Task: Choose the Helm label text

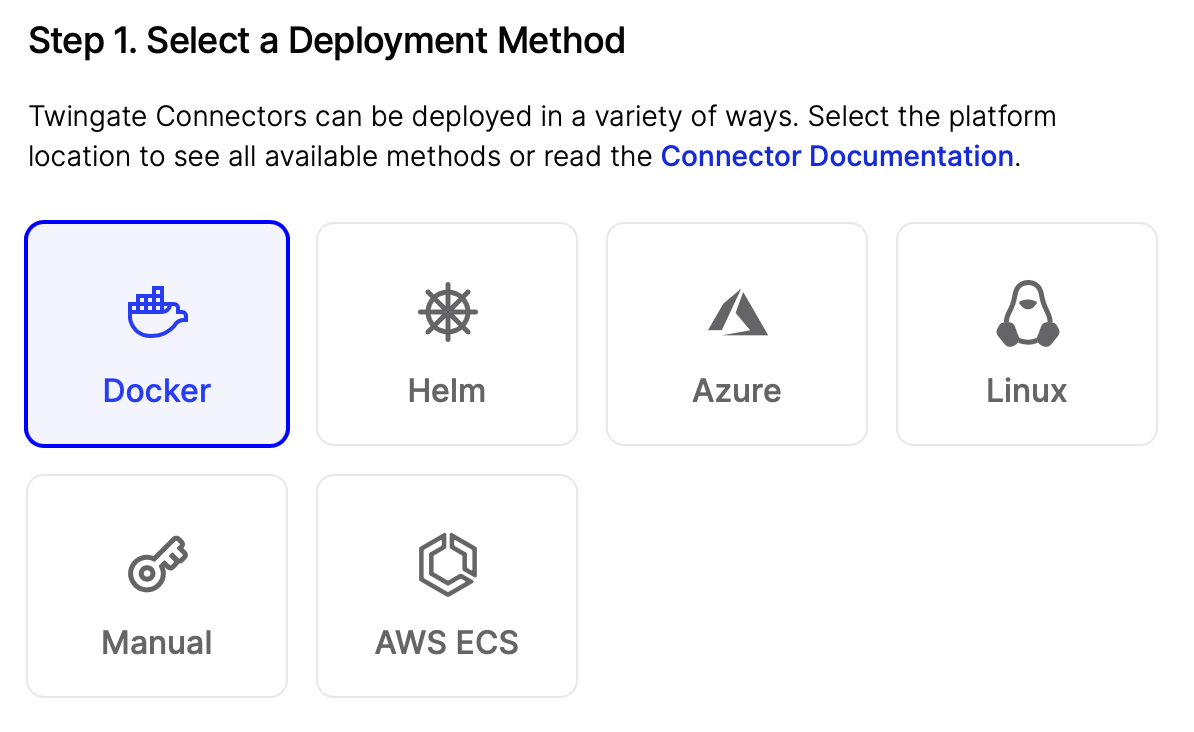Action: (x=447, y=391)
